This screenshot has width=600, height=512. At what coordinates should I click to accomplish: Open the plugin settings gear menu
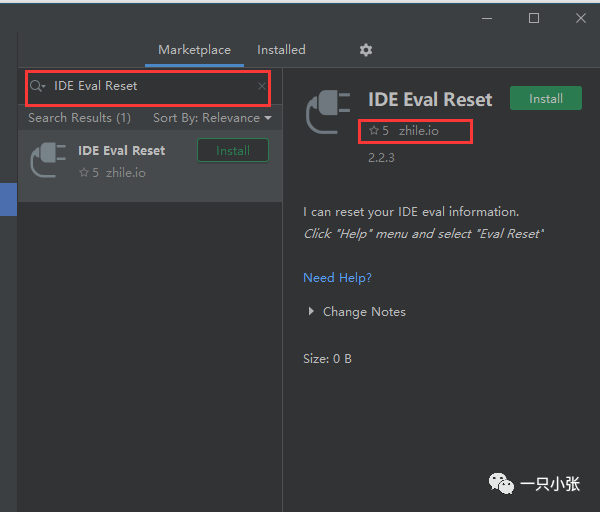pos(366,50)
